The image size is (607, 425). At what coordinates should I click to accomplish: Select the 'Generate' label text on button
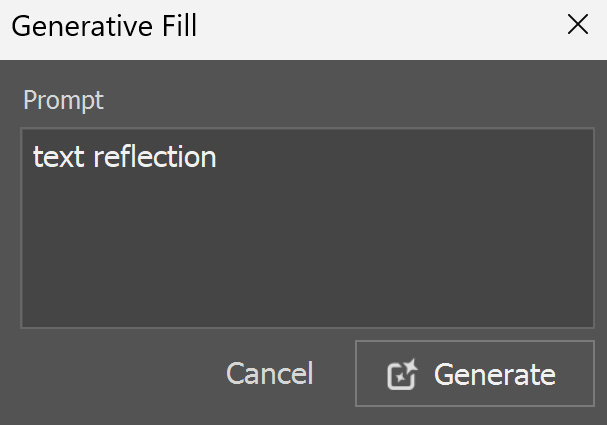pyautogui.click(x=495, y=374)
